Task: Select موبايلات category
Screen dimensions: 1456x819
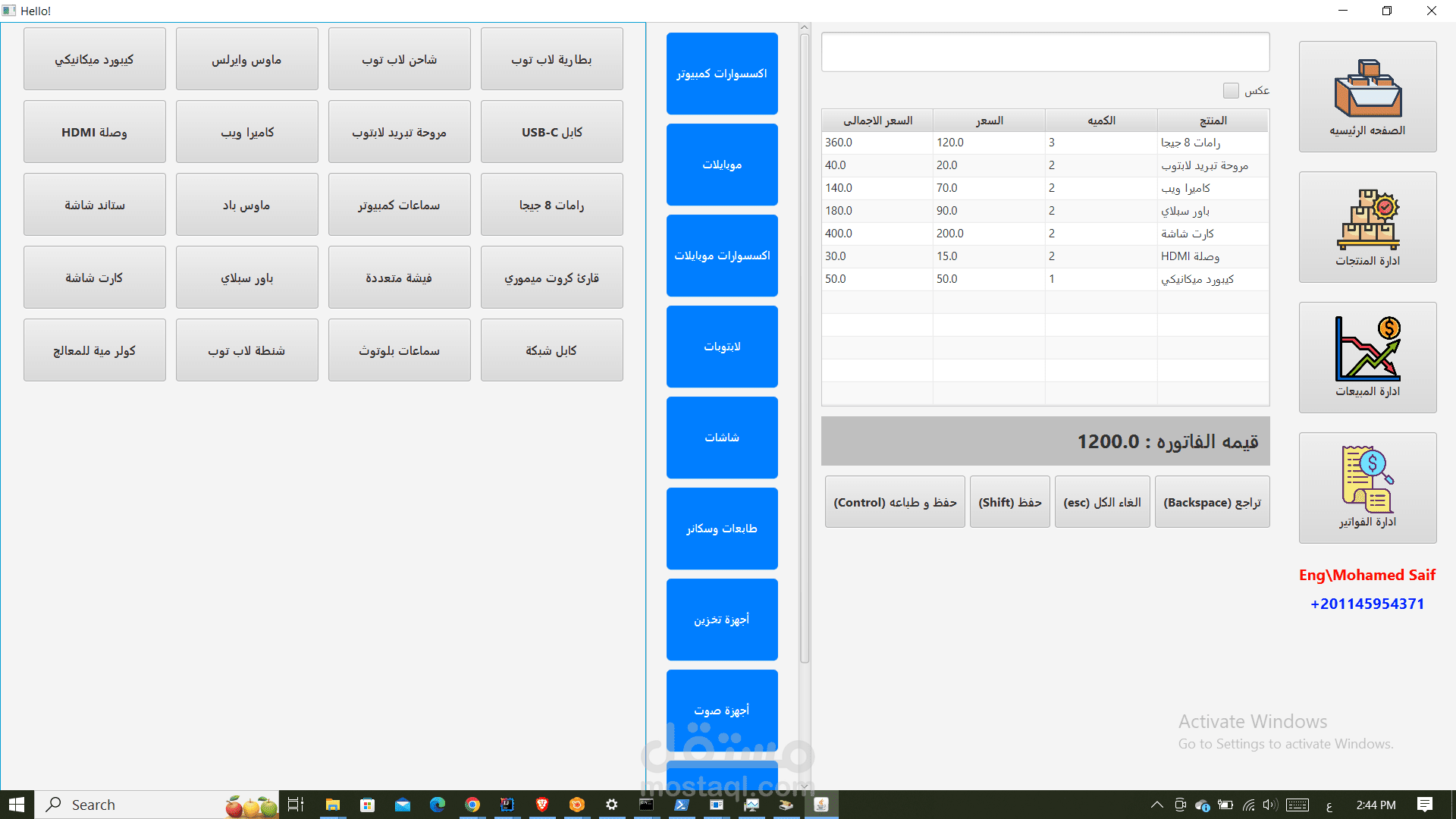Action: [x=722, y=165]
